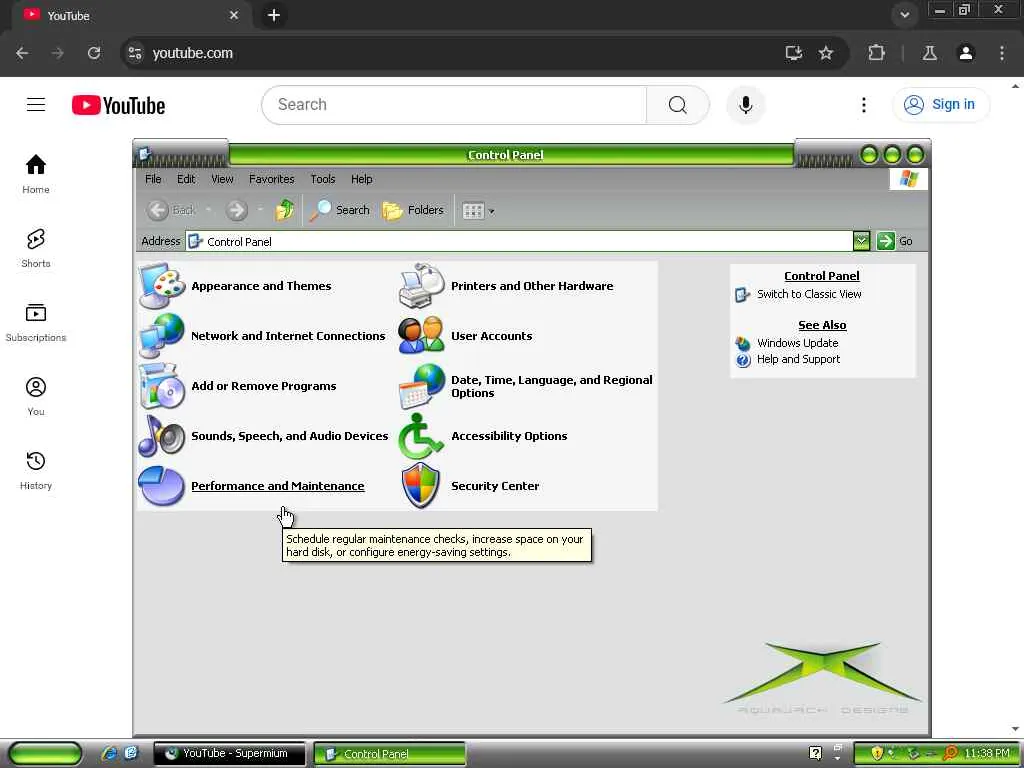Open Appearance and Themes category icon
Screen dimensions: 1024x768
(x=161, y=286)
